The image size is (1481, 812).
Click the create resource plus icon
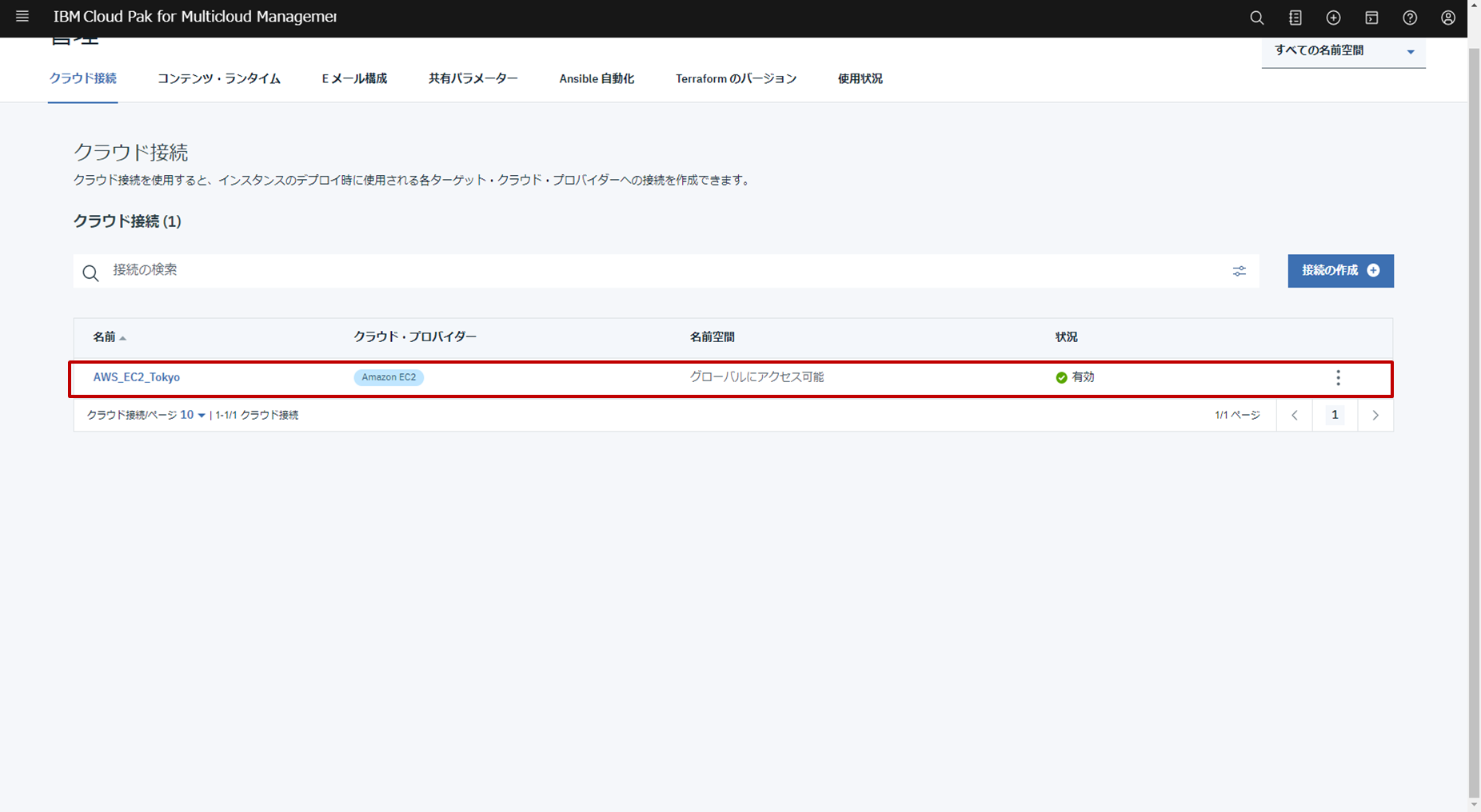click(x=1333, y=18)
